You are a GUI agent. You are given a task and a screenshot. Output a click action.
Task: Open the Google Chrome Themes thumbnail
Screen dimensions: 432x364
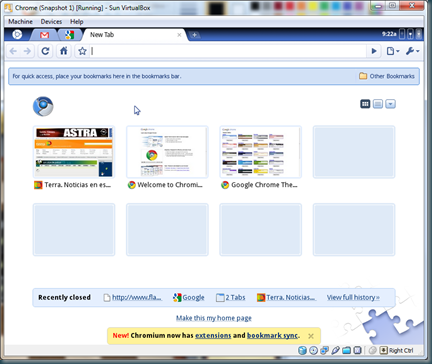(x=260, y=152)
